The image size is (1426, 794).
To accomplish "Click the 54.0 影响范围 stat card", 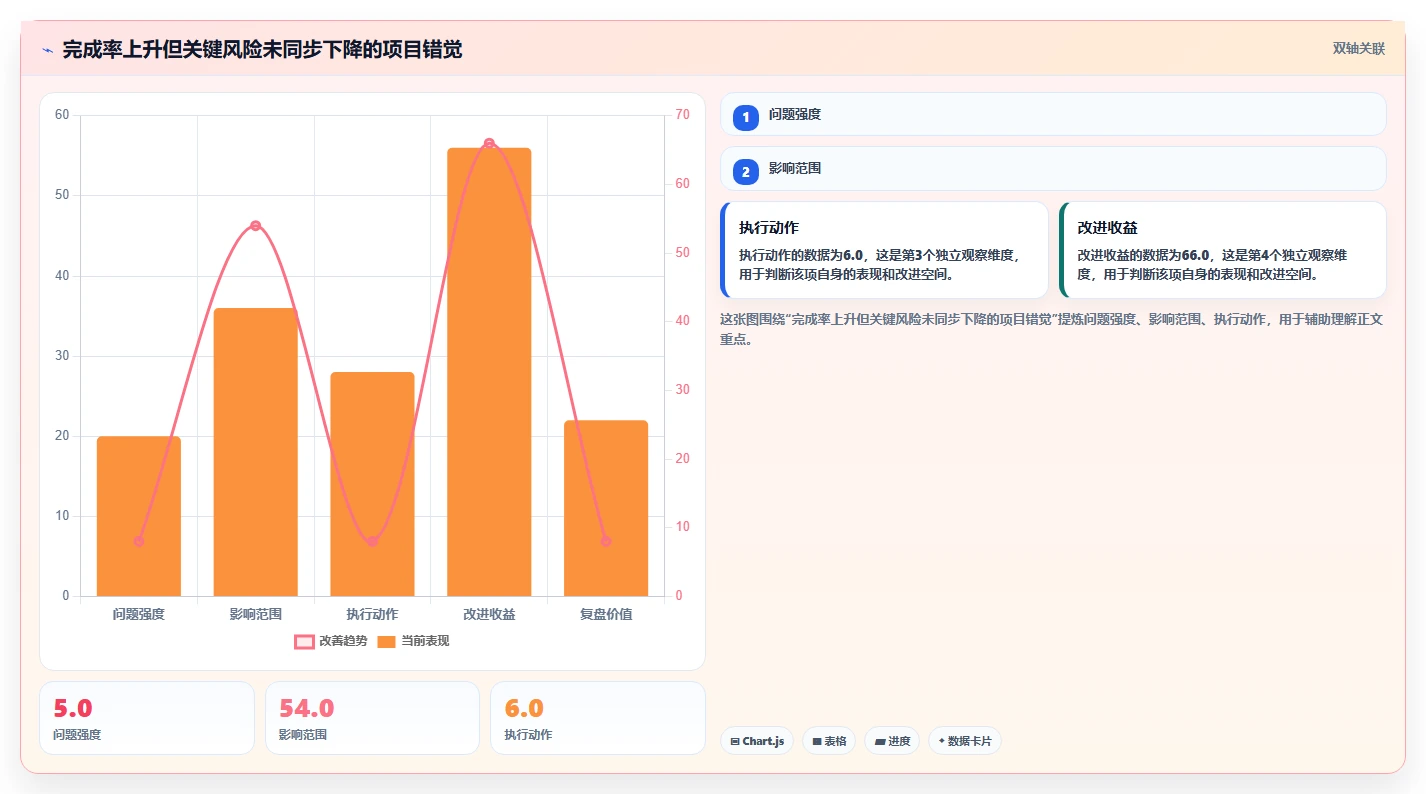I will 372,718.
